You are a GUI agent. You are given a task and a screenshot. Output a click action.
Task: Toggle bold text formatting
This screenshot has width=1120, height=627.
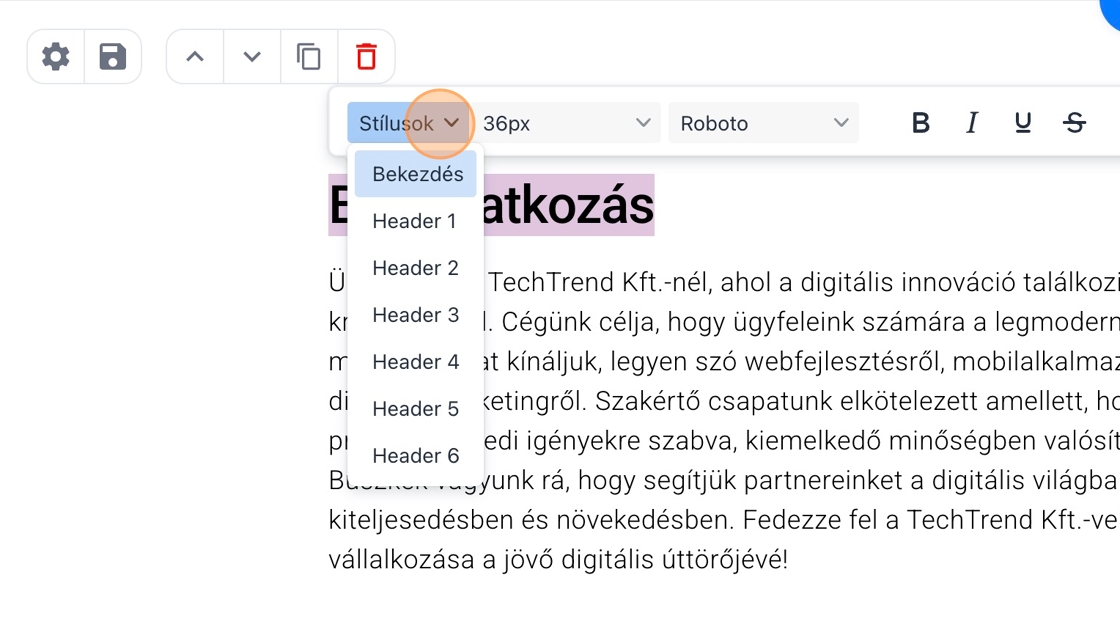click(x=921, y=123)
